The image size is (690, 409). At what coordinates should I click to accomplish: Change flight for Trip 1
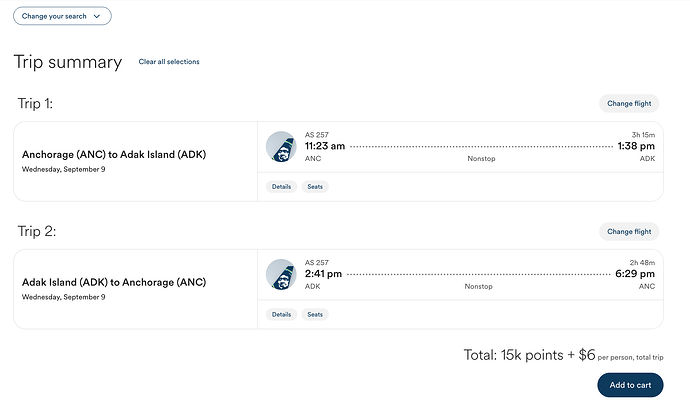[x=629, y=103]
